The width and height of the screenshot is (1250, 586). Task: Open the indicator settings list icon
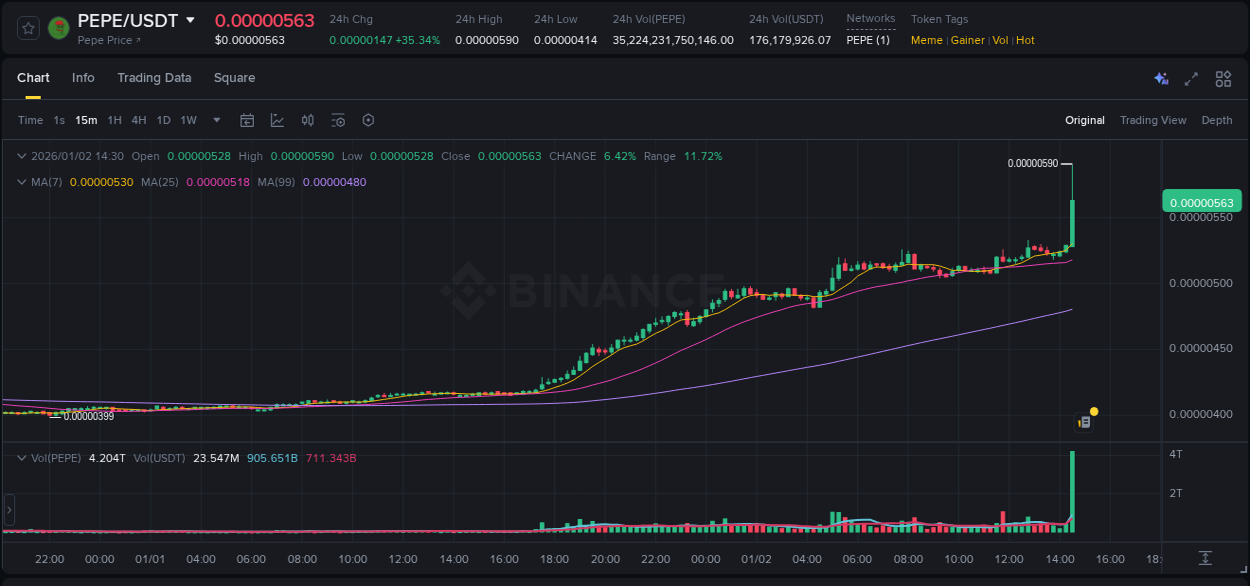click(338, 120)
